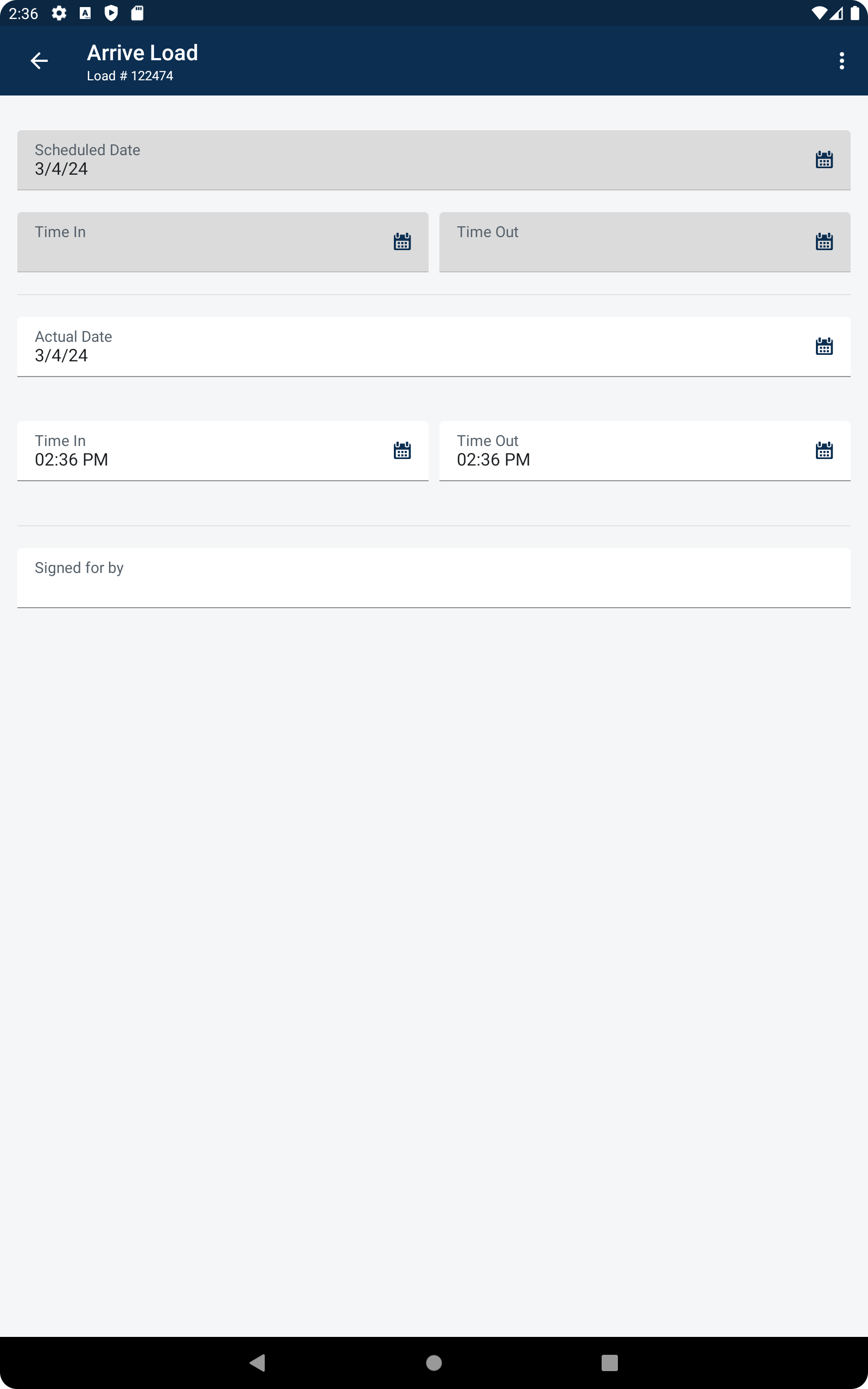Select the Actual Date 3/4/24 field
The width and height of the screenshot is (868, 1389).
(434, 347)
